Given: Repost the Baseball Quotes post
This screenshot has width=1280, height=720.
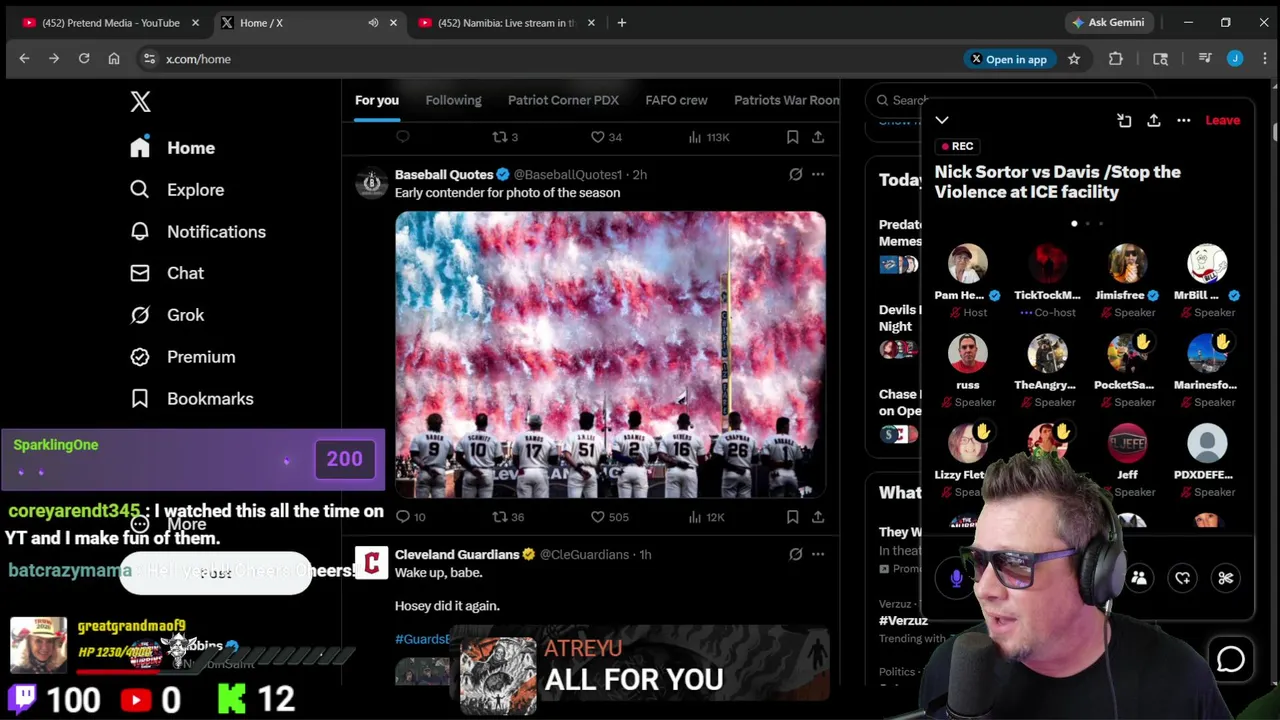Looking at the screenshot, I should [x=500, y=517].
